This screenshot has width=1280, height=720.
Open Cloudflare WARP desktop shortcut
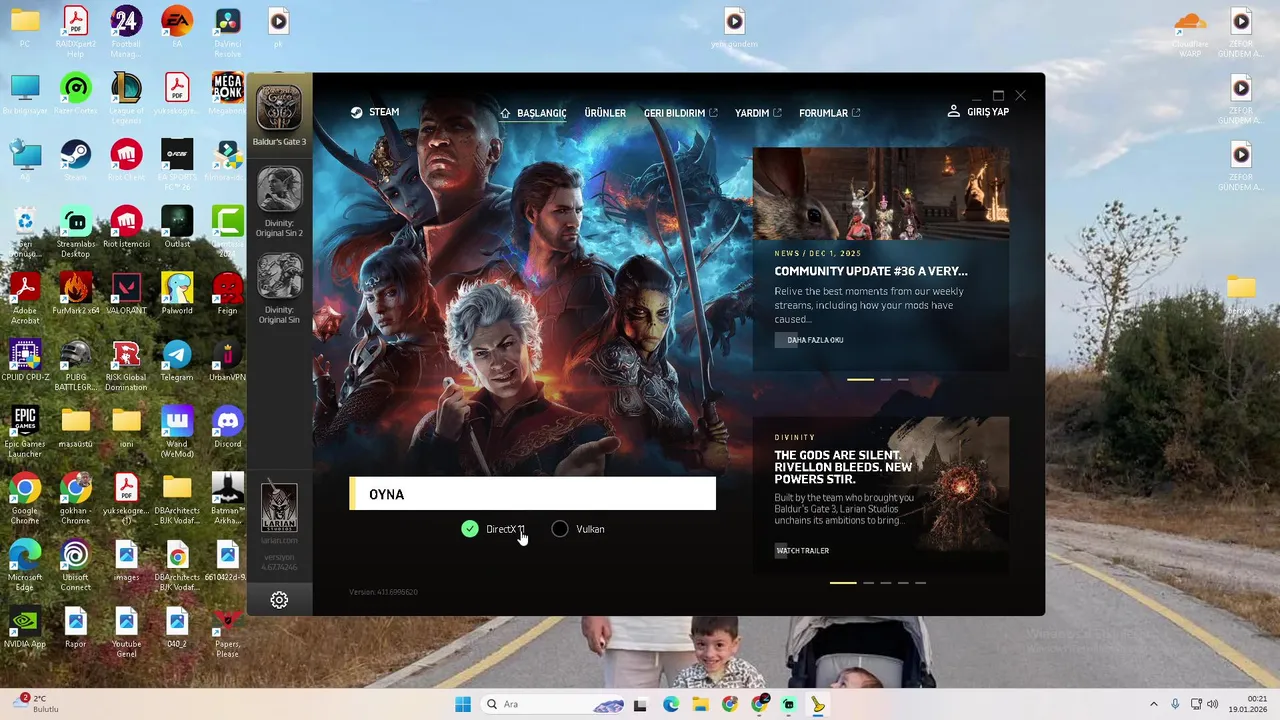click(x=1190, y=32)
